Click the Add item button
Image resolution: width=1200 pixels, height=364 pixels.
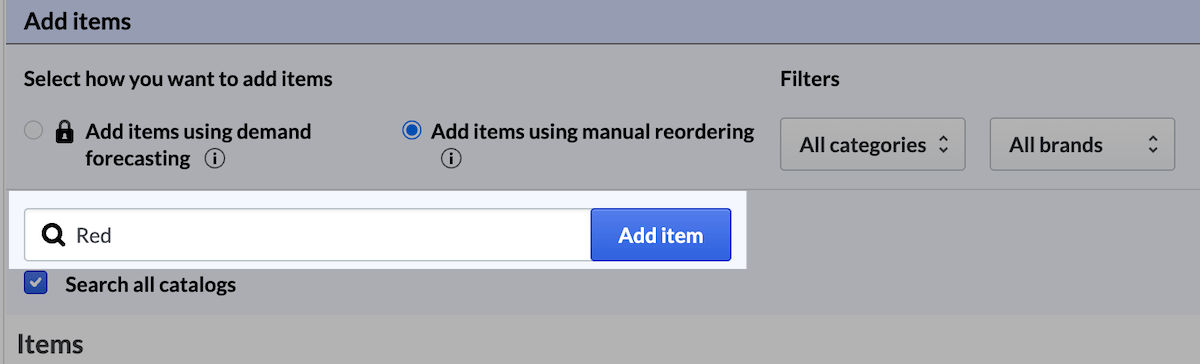tap(660, 235)
